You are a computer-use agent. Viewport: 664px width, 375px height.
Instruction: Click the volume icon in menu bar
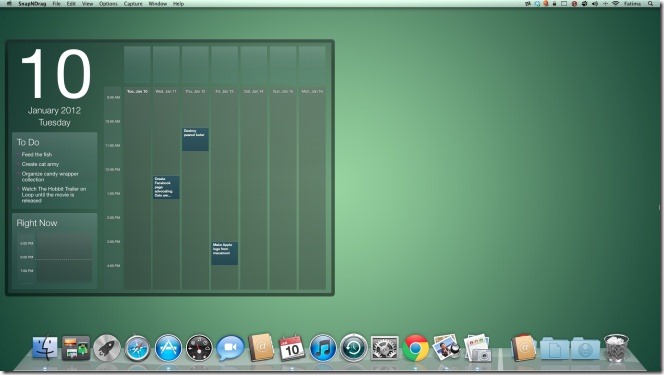(x=595, y=3)
